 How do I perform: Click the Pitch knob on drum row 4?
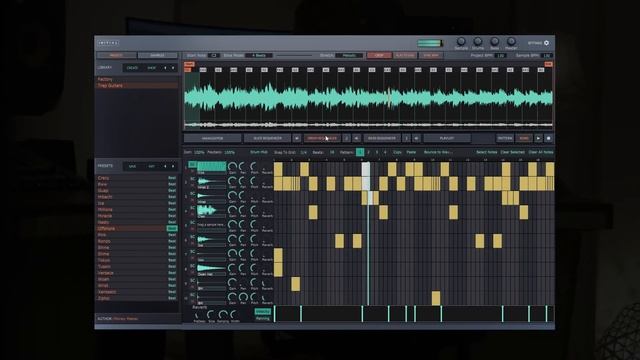254,210
